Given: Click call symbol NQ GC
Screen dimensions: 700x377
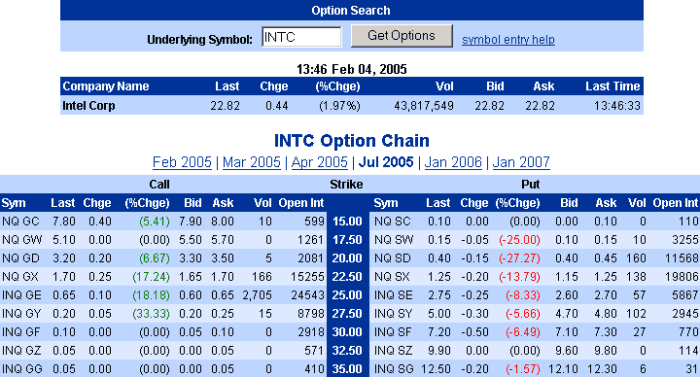Looking at the screenshot, I should click(x=21, y=221).
